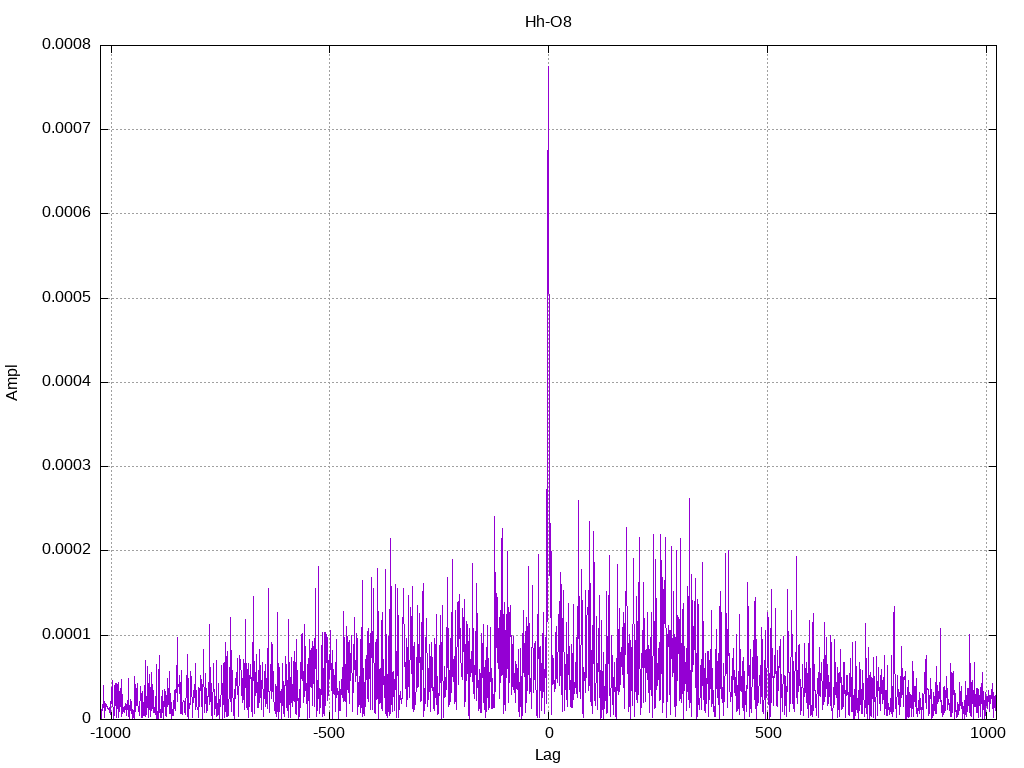
Task: Click the Y-axis tick 0.0005
Action: point(67,298)
